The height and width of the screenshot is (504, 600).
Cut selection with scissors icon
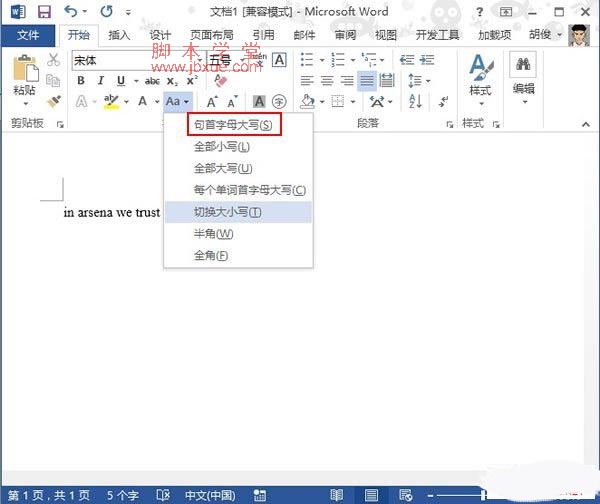point(54,60)
